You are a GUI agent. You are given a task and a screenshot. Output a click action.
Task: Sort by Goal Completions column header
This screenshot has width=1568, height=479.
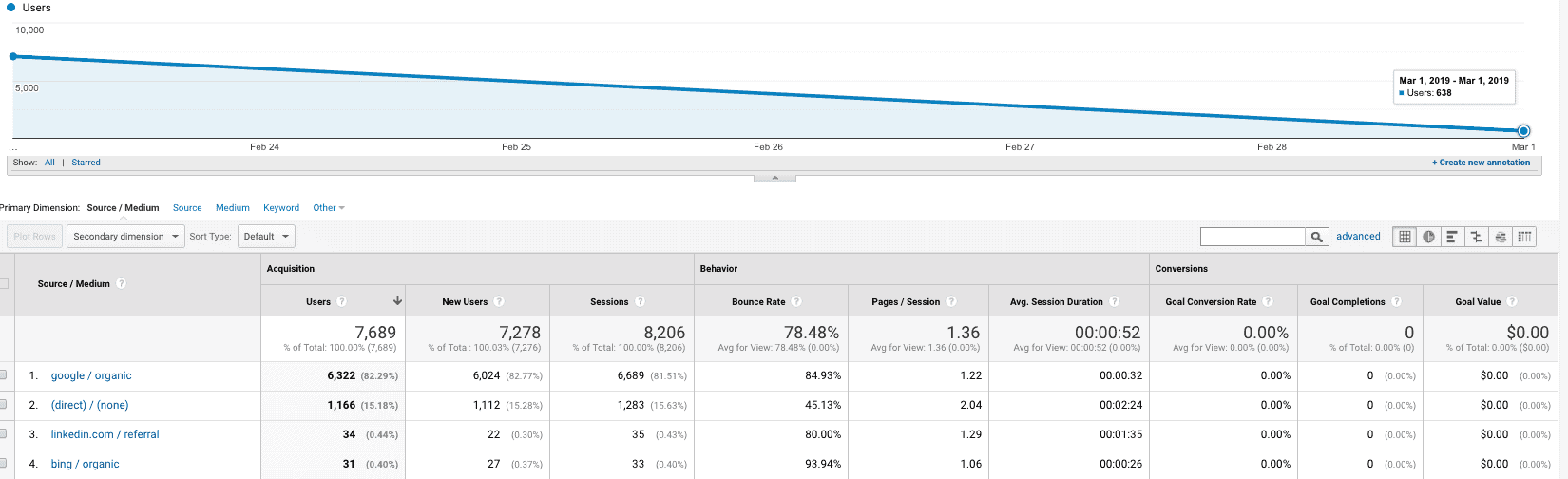tap(1348, 301)
